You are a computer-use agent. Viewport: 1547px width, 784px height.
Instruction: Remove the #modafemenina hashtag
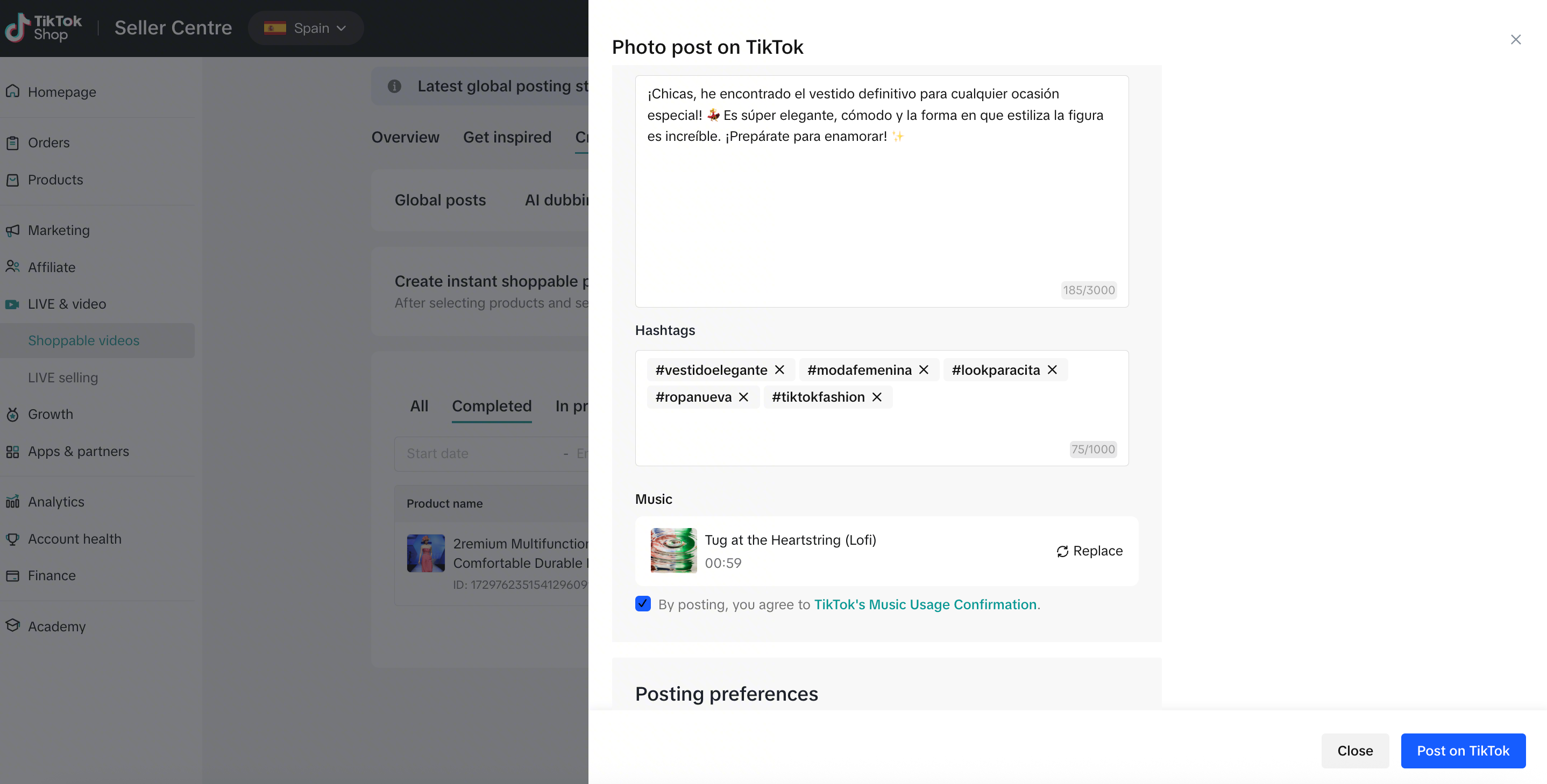coord(924,370)
